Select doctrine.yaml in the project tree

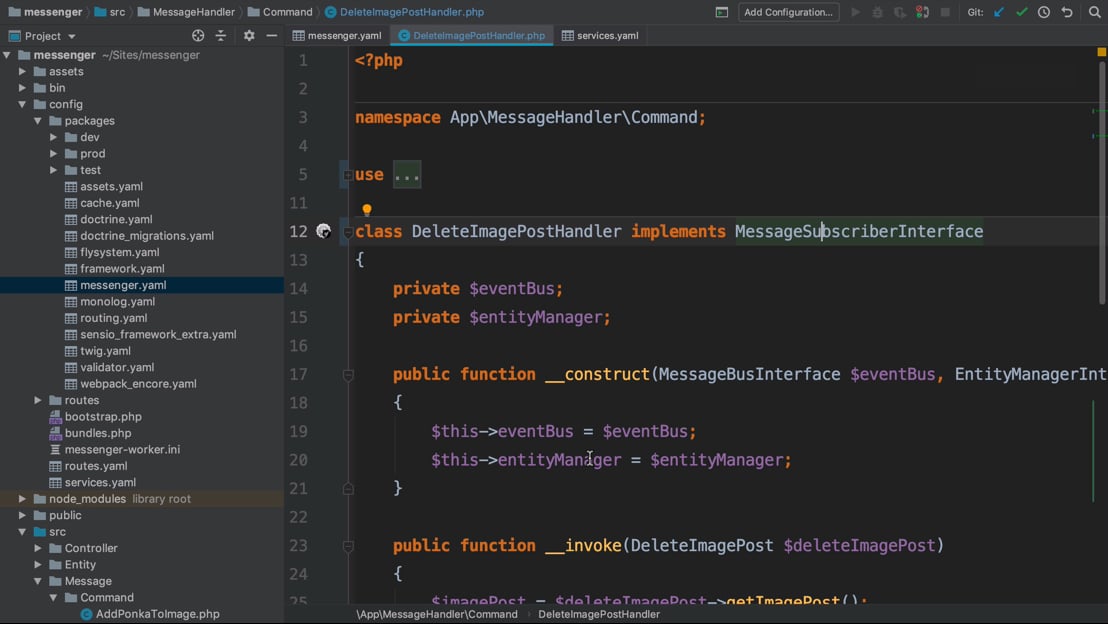click(x=116, y=219)
